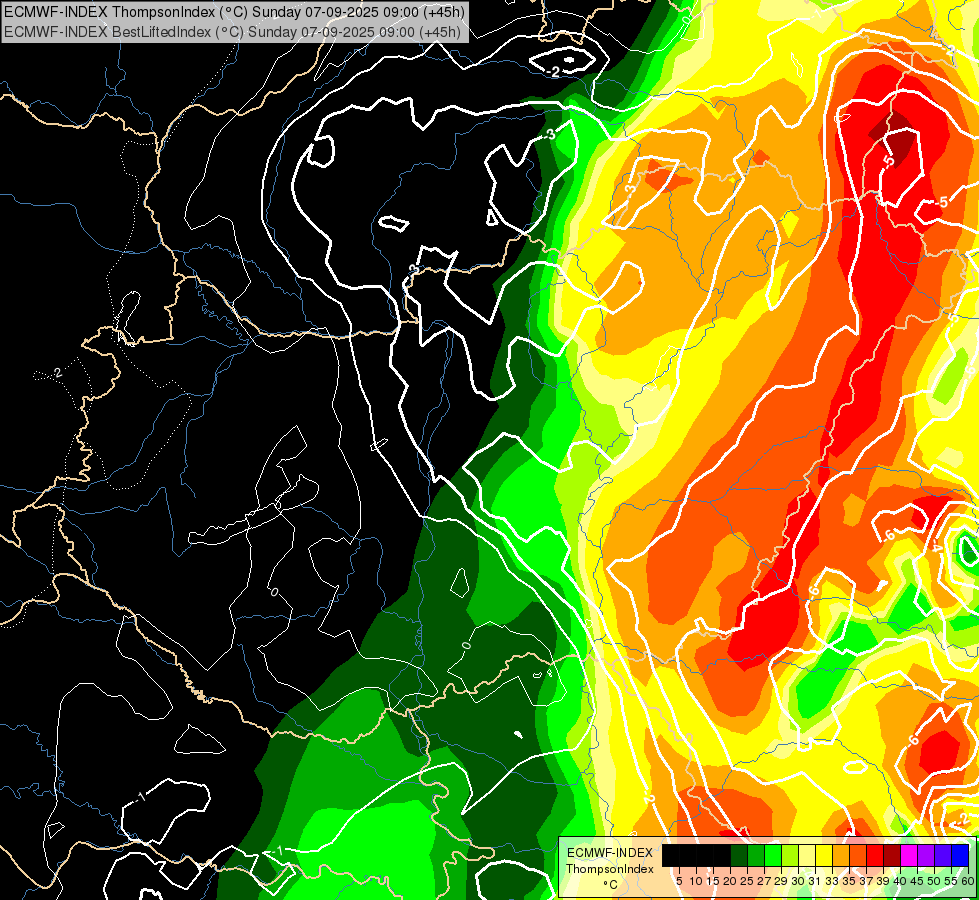Image resolution: width=979 pixels, height=900 pixels.
Task: Select the dark red 39–40 legend swatch
Action: pyautogui.click(x=892, y=855)
